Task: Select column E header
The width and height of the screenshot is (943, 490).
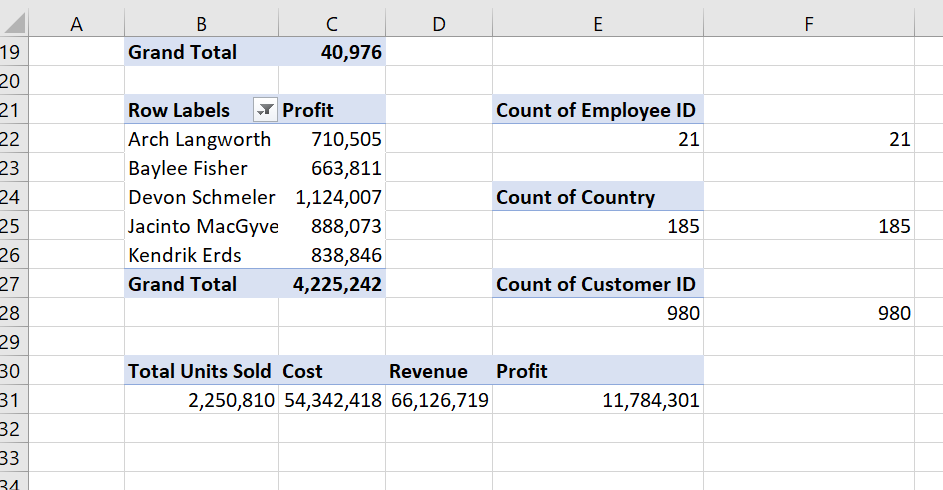Action: (597, 24)
